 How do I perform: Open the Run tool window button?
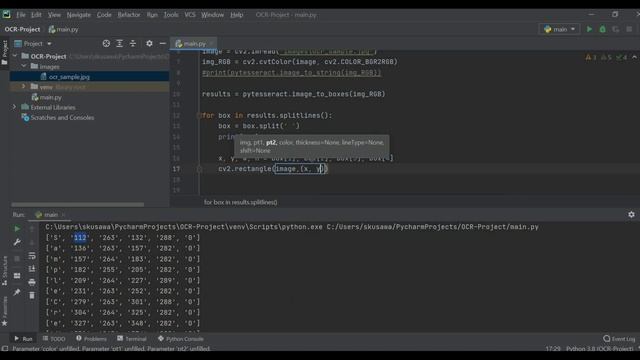[23, 339]
